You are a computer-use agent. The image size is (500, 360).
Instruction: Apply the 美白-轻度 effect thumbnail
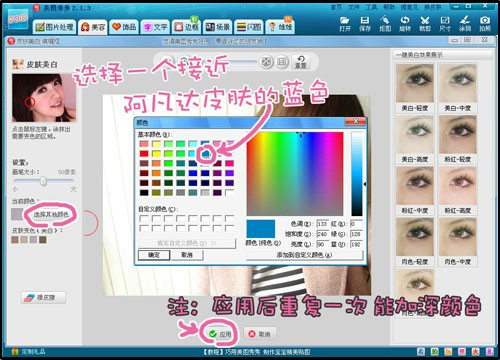pyautogui.click(x=415, y=83)
